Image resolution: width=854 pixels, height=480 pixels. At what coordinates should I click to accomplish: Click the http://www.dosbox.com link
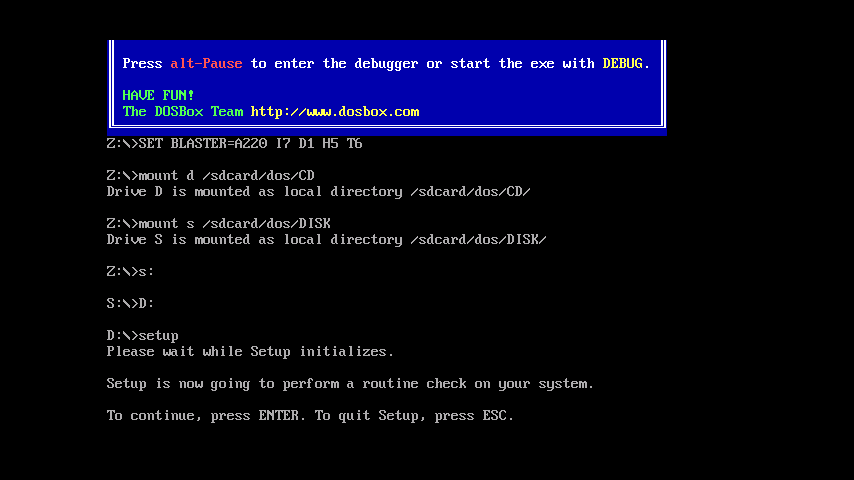coord(335,112)
